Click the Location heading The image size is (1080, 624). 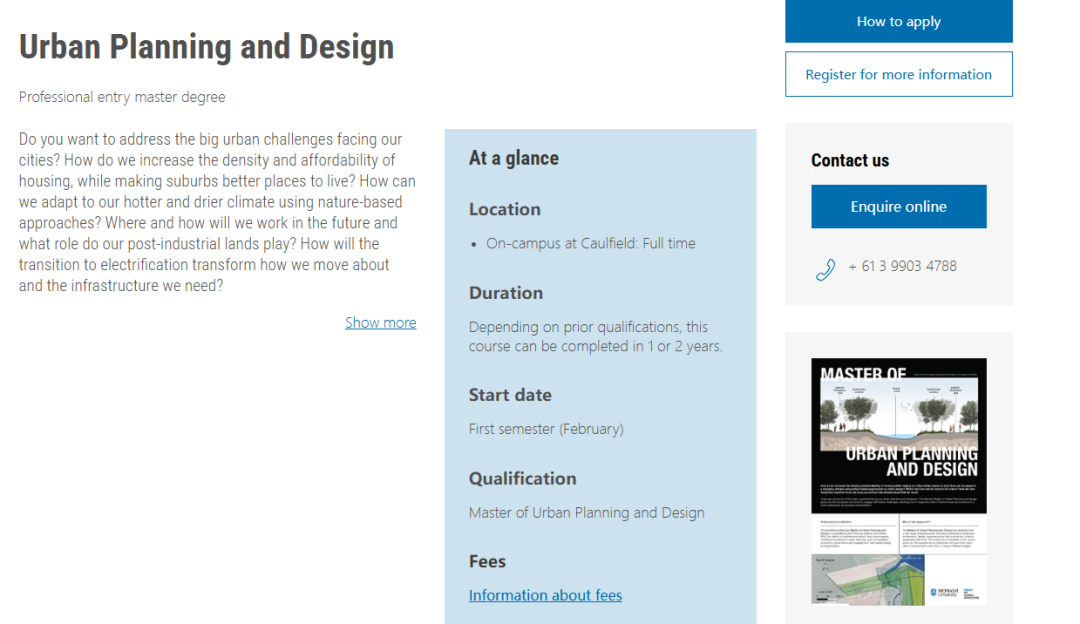pos(504,209)
